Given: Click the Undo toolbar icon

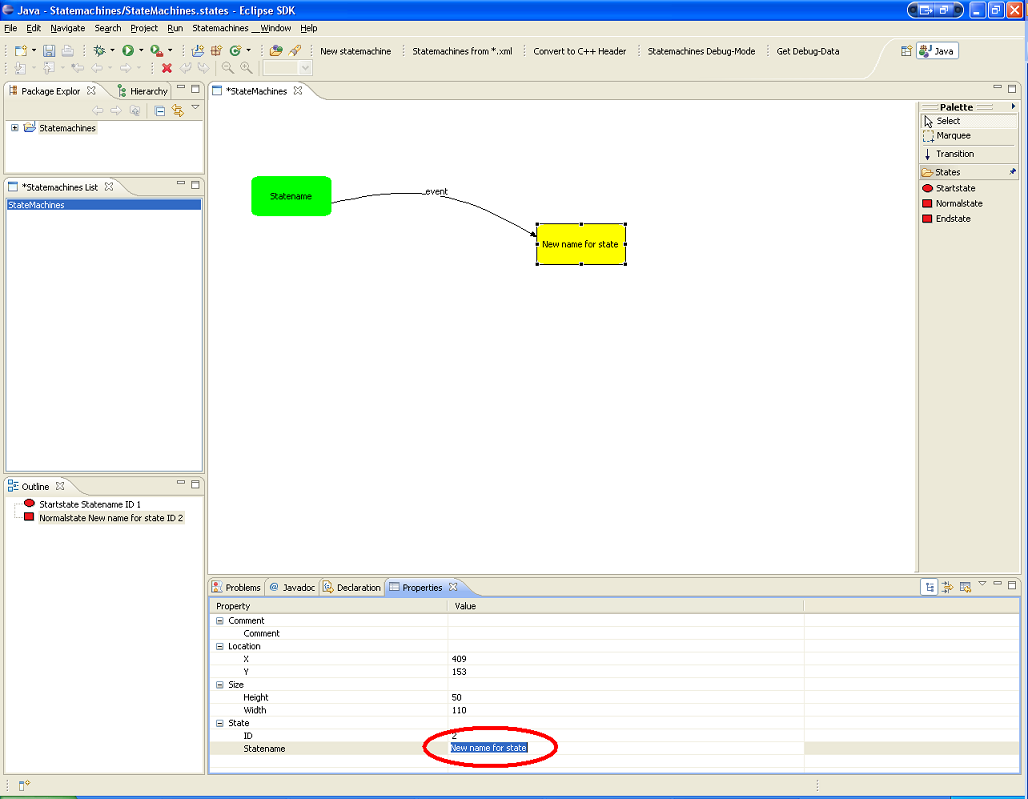Looking at the screenshot, I should pos(186,68).
